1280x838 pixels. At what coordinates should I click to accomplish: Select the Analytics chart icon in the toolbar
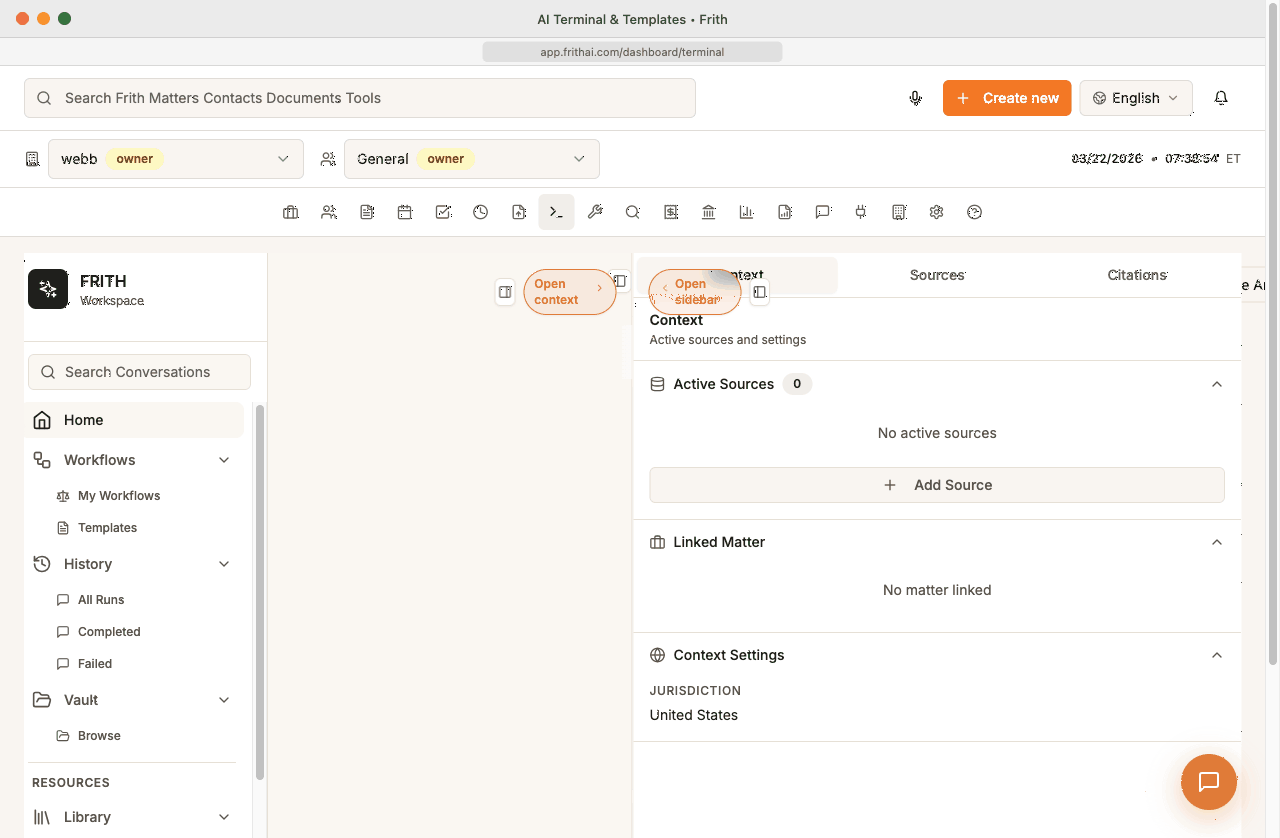[x=746, y=211]
